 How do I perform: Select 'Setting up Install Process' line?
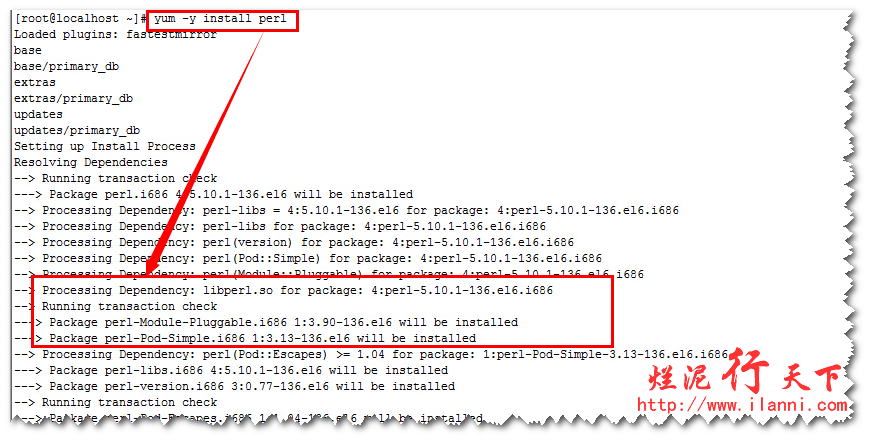[x=105, y=146]
